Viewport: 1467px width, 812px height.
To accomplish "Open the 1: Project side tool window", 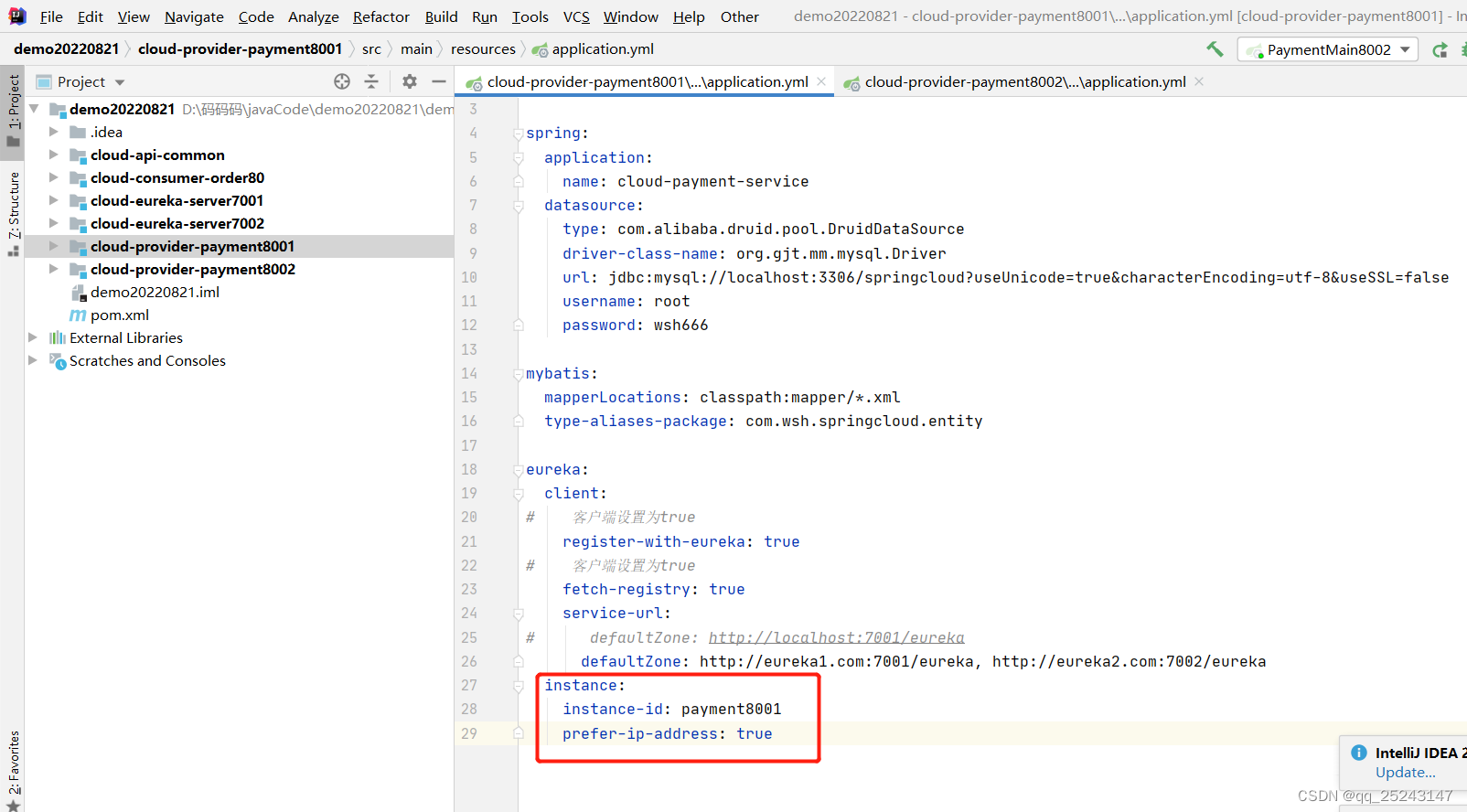I will click(13, 110).
